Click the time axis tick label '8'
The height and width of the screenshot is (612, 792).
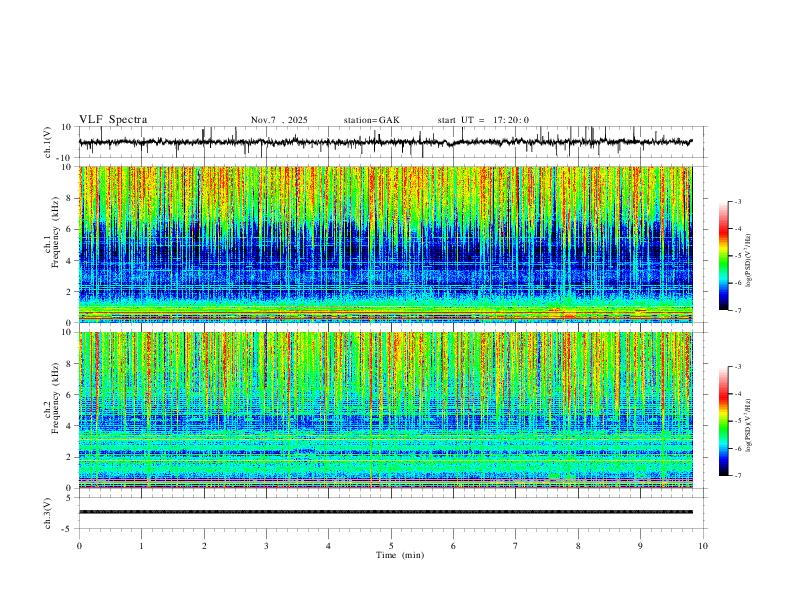578,546
